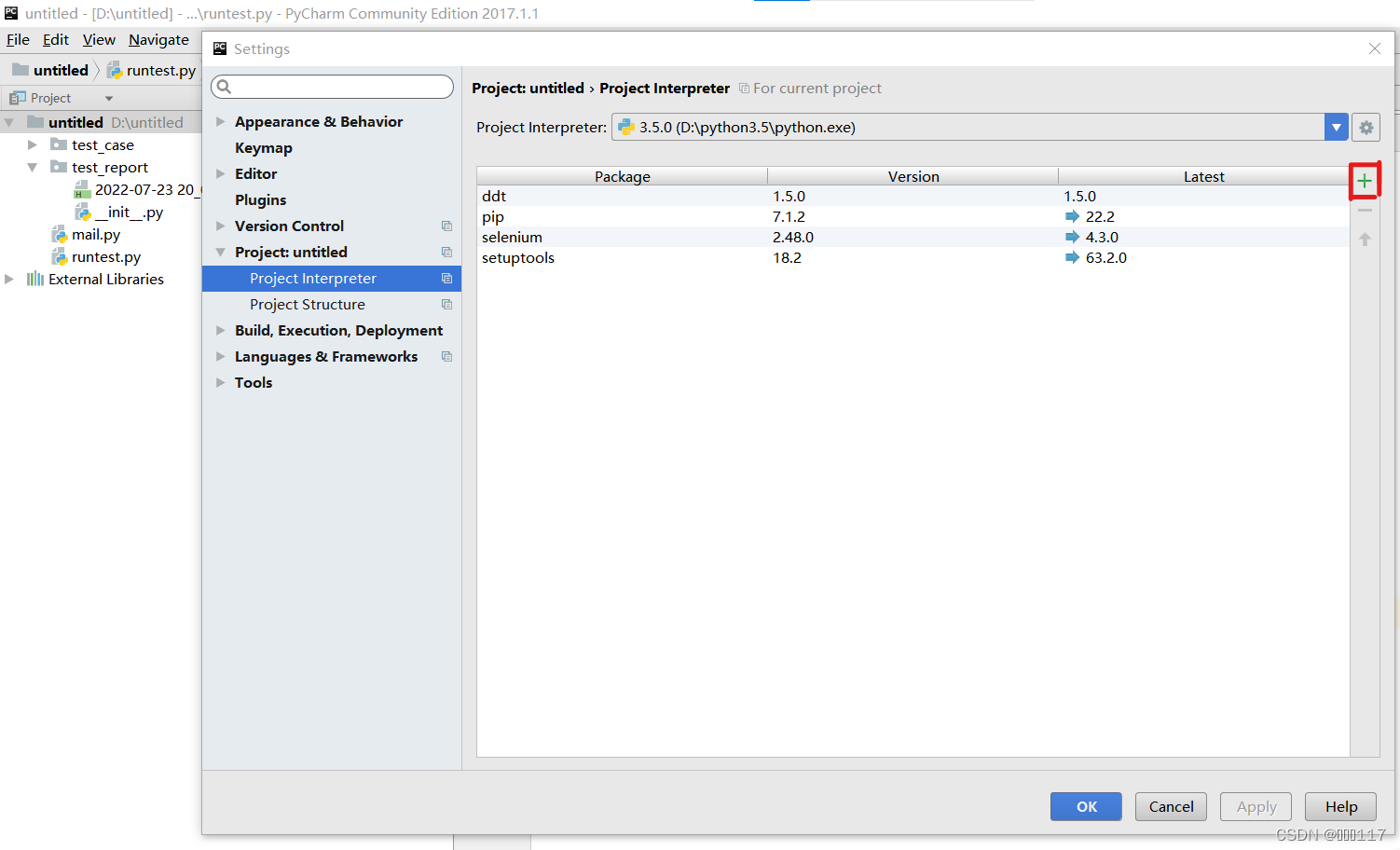Click the green plus to install a package

(1364, 180)
